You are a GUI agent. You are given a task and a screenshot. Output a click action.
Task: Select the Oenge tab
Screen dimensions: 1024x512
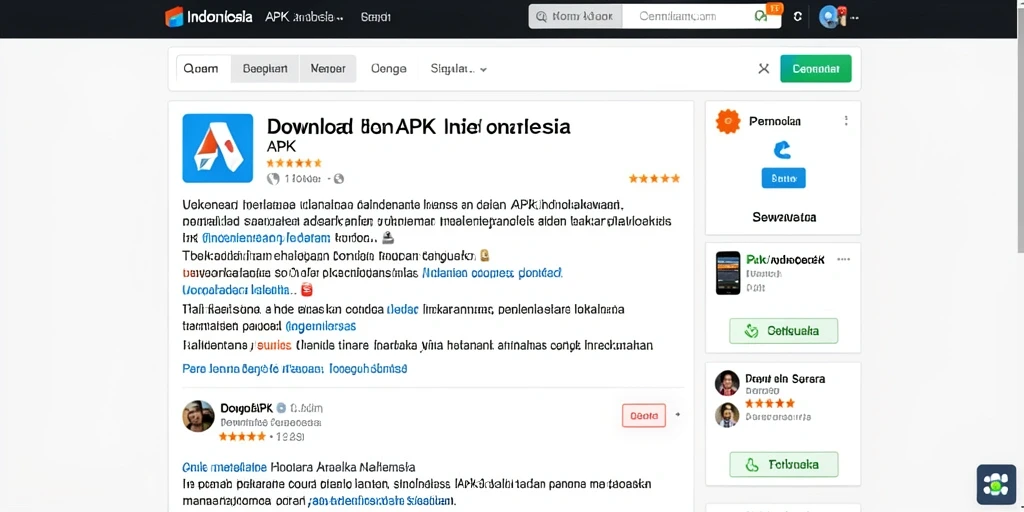(x=389, y=69)
